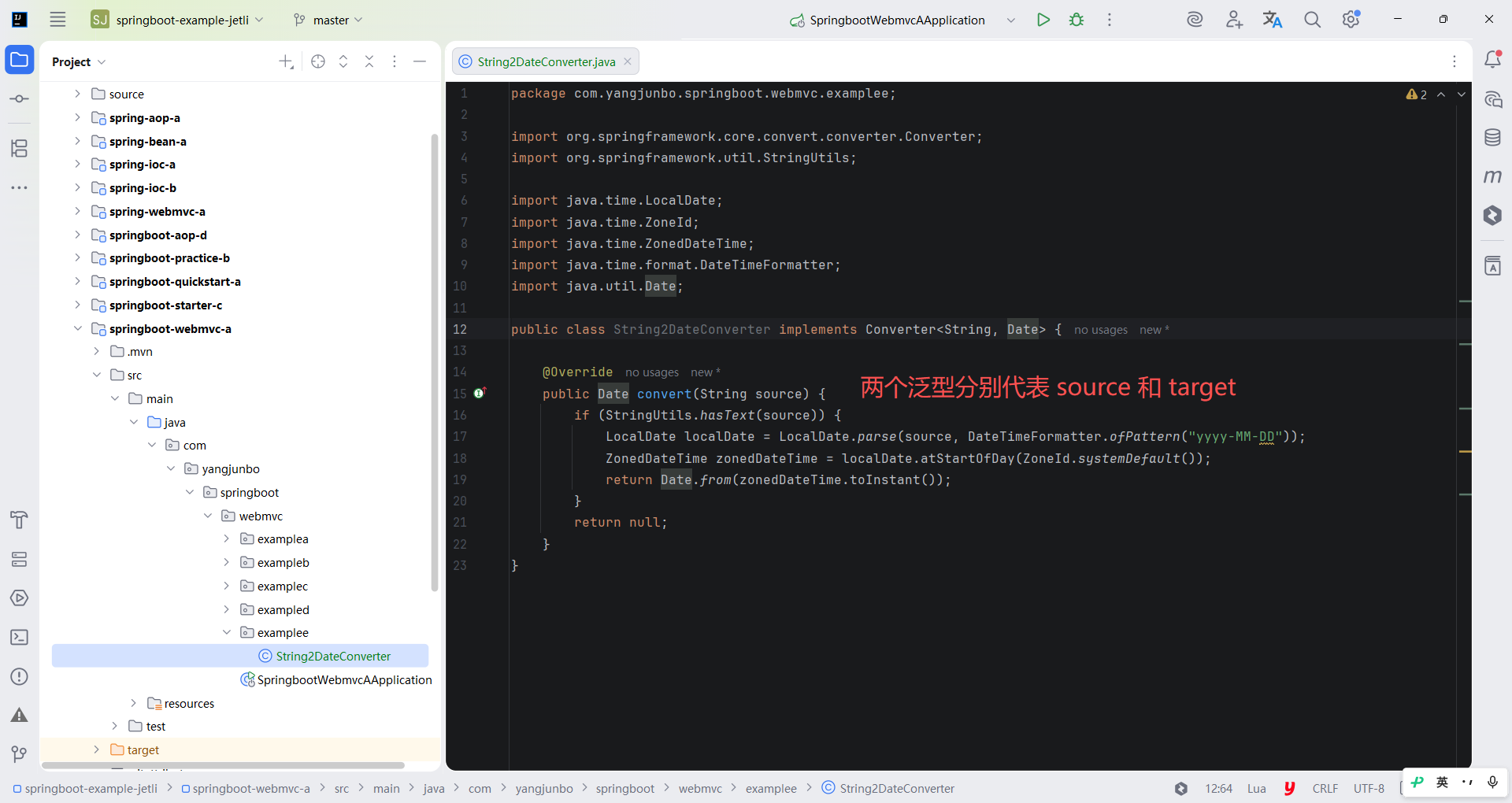
Task: Jump to previous highlighted warning arrow
Action: tap(1441, 94)
